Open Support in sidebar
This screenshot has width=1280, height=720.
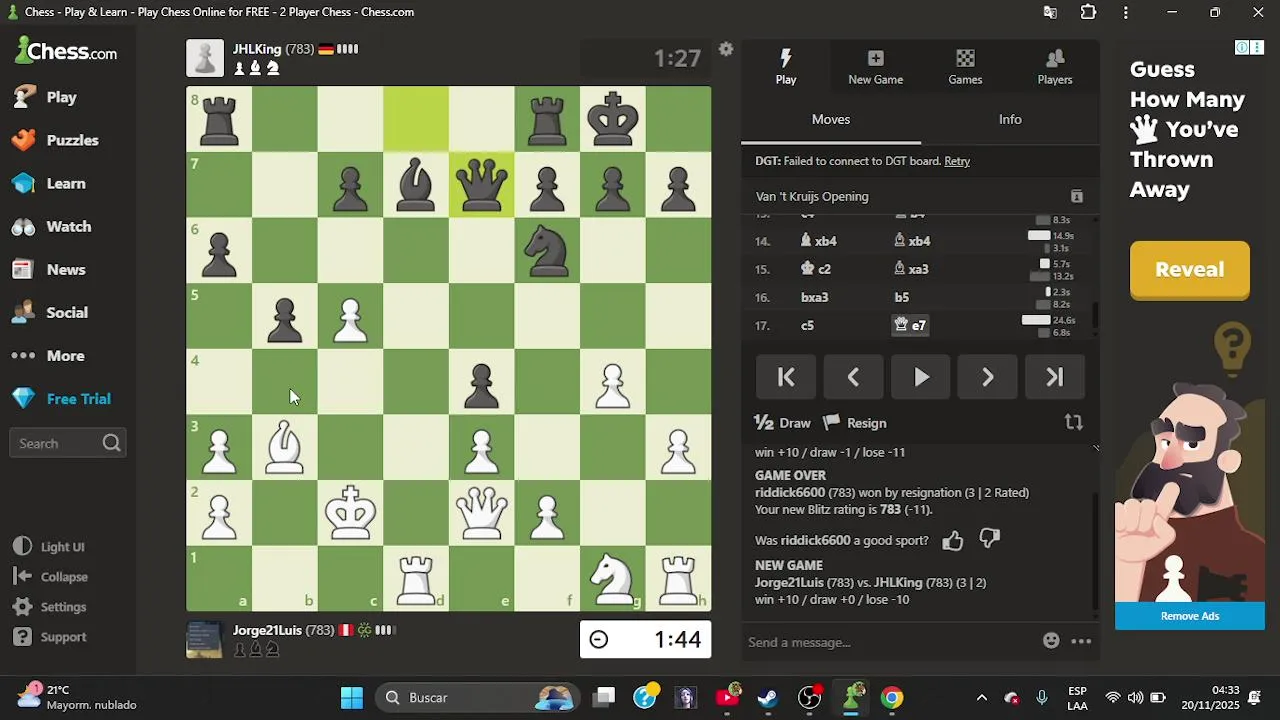tap(63, 637)
